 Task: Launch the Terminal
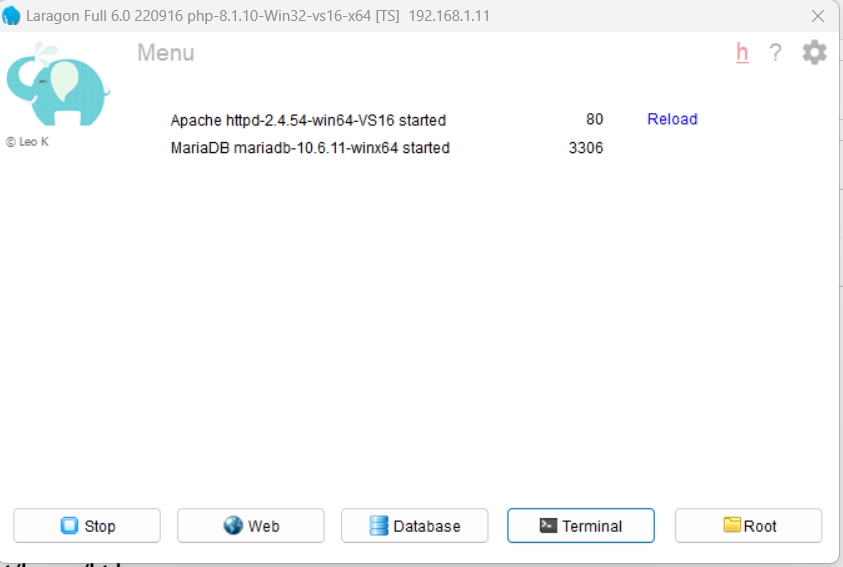coord(581,526)
